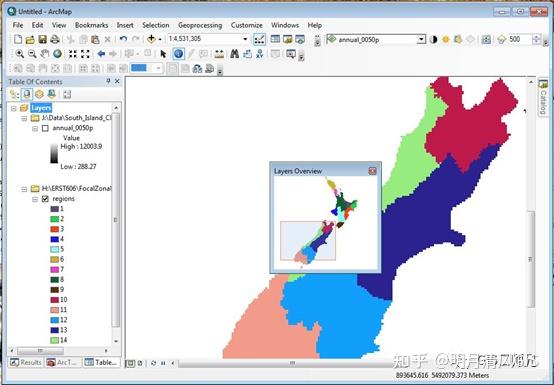Viewport: 554px width, 385px height.
Task: Click the Go To XY tool
Action: (x=260, y=54)
